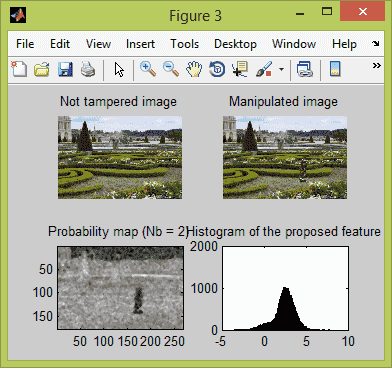The image size is (392, 368).
Task: Click the MATLAB logo in title bar
Action: [x=18, y=15]
